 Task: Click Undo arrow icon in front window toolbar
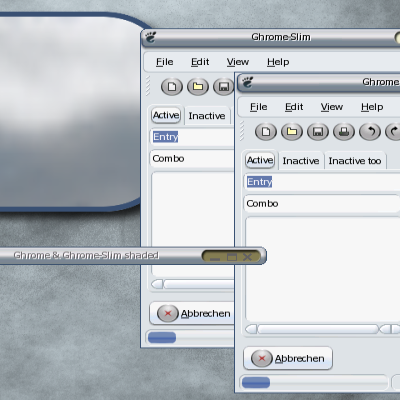pyautogui.click(x=370, y=132)
